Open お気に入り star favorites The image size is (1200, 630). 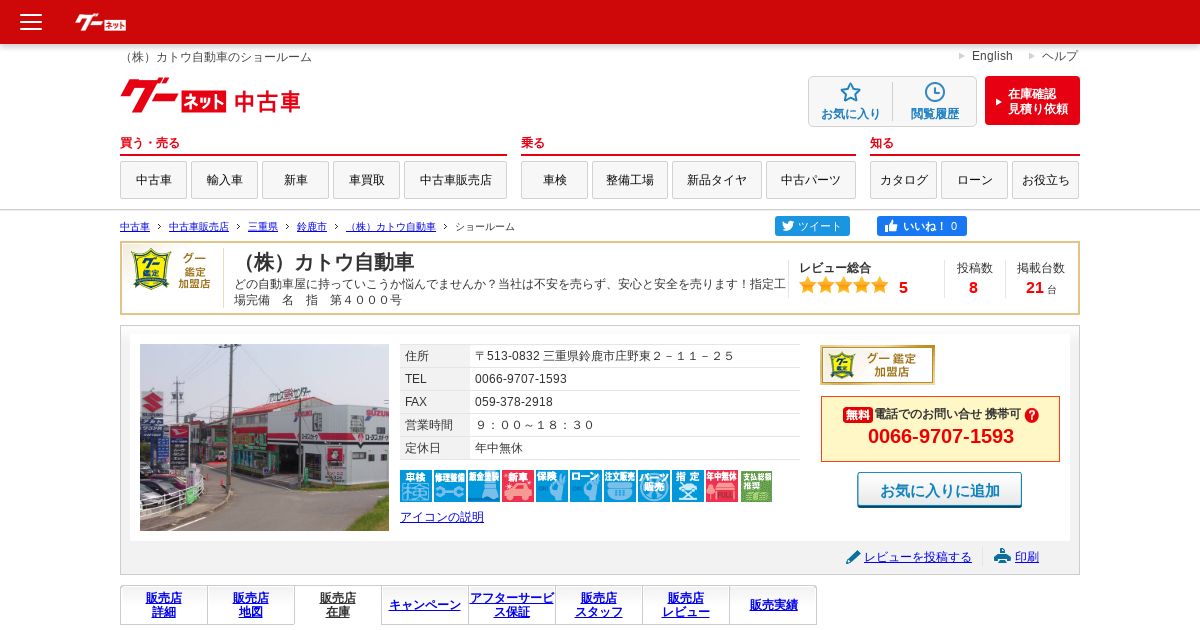(851, 102)
